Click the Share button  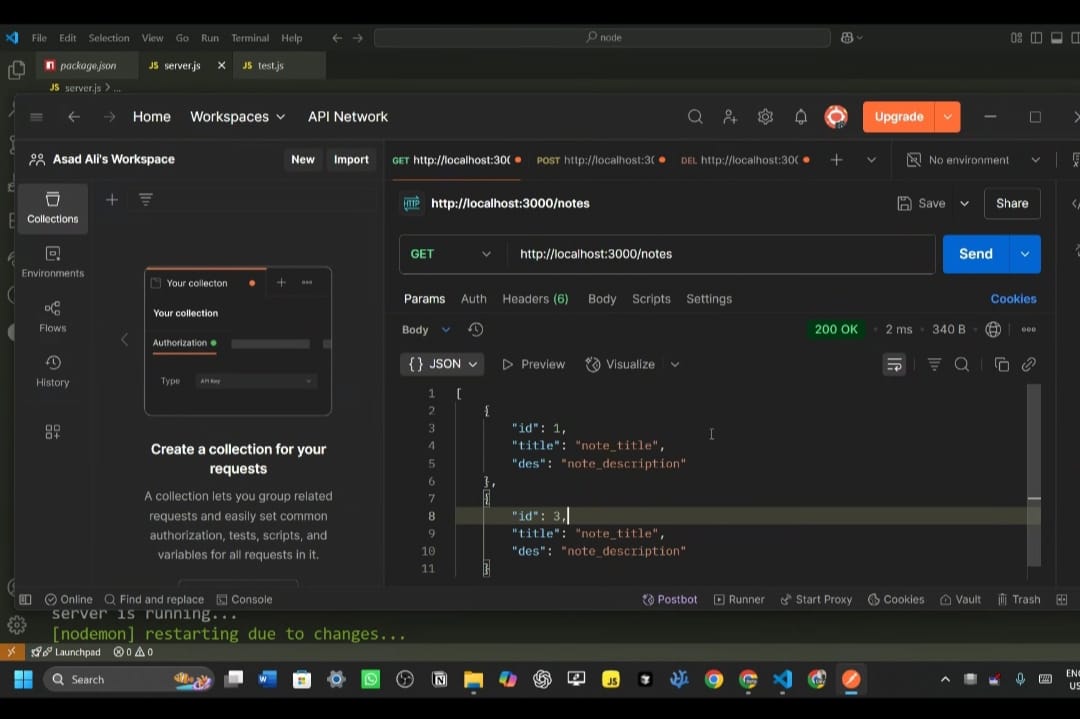(x=1012, y=204)
